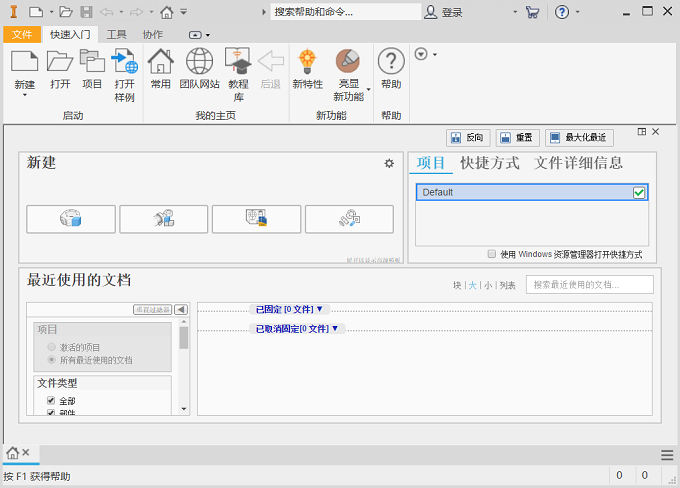The image size is (680, 488).
Task: Click the 搜索最近使用的文档 search field
Action: coord(589,285)
